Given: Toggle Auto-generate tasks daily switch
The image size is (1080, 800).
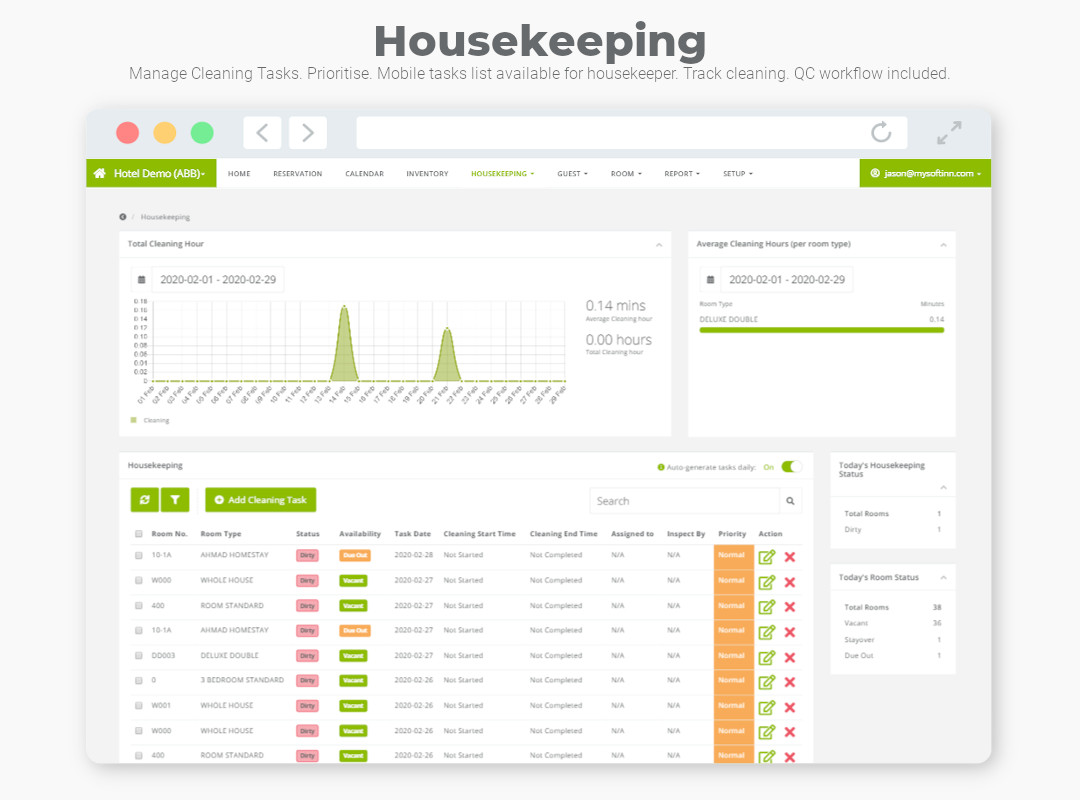Looking at the screenshot, I should (791, 467).
